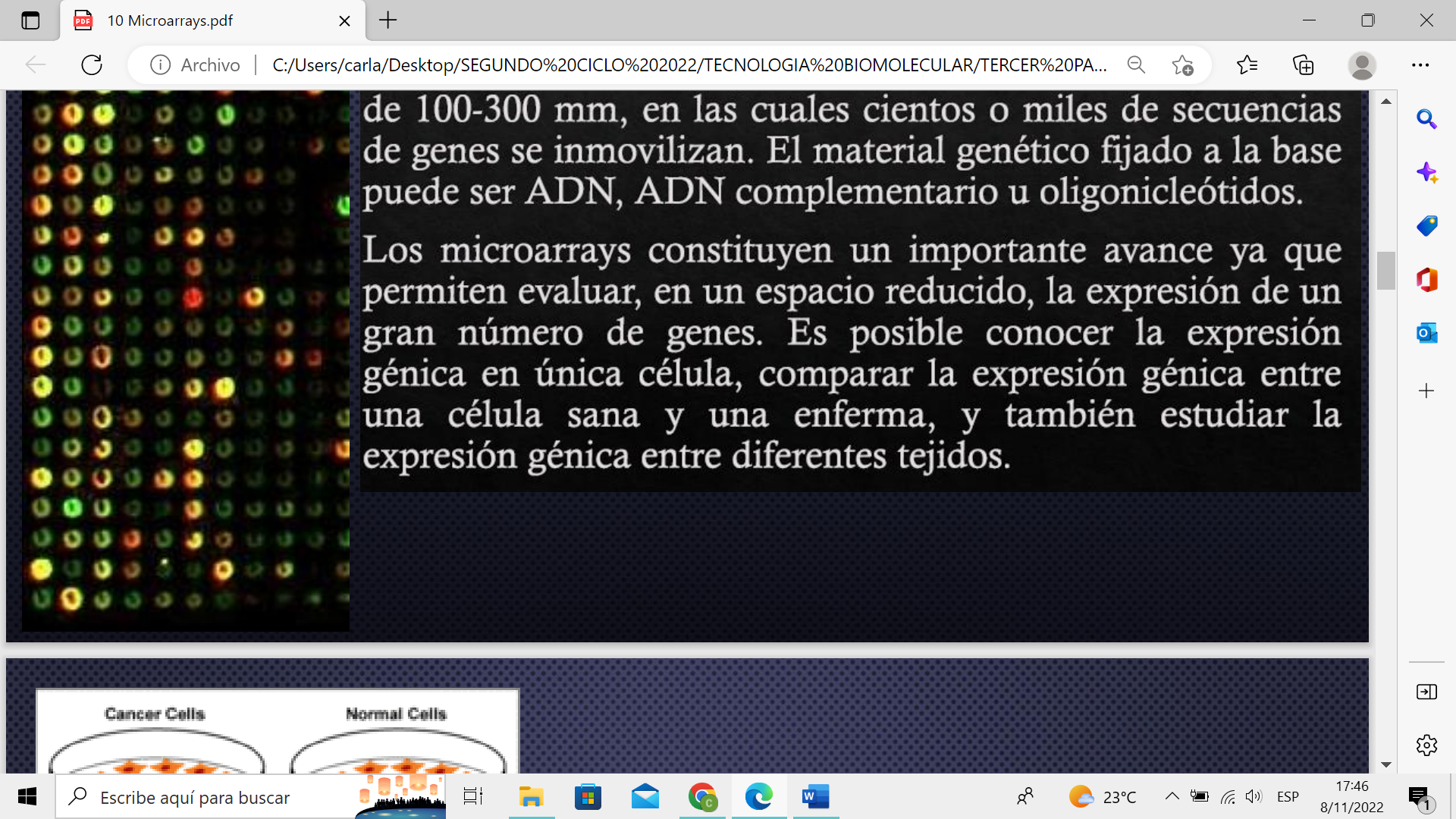
Task: Switch to Google Chrome on taskbar
Action: tap(702, 797)
